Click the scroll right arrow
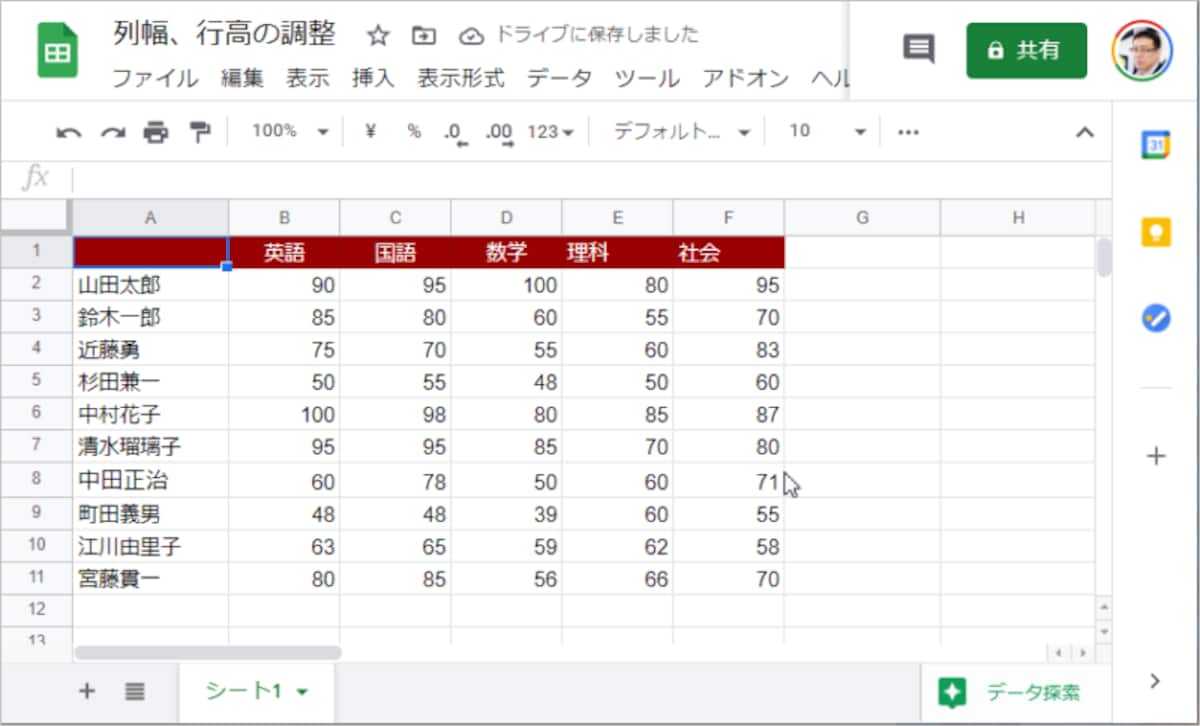 tap(1082, 653)
